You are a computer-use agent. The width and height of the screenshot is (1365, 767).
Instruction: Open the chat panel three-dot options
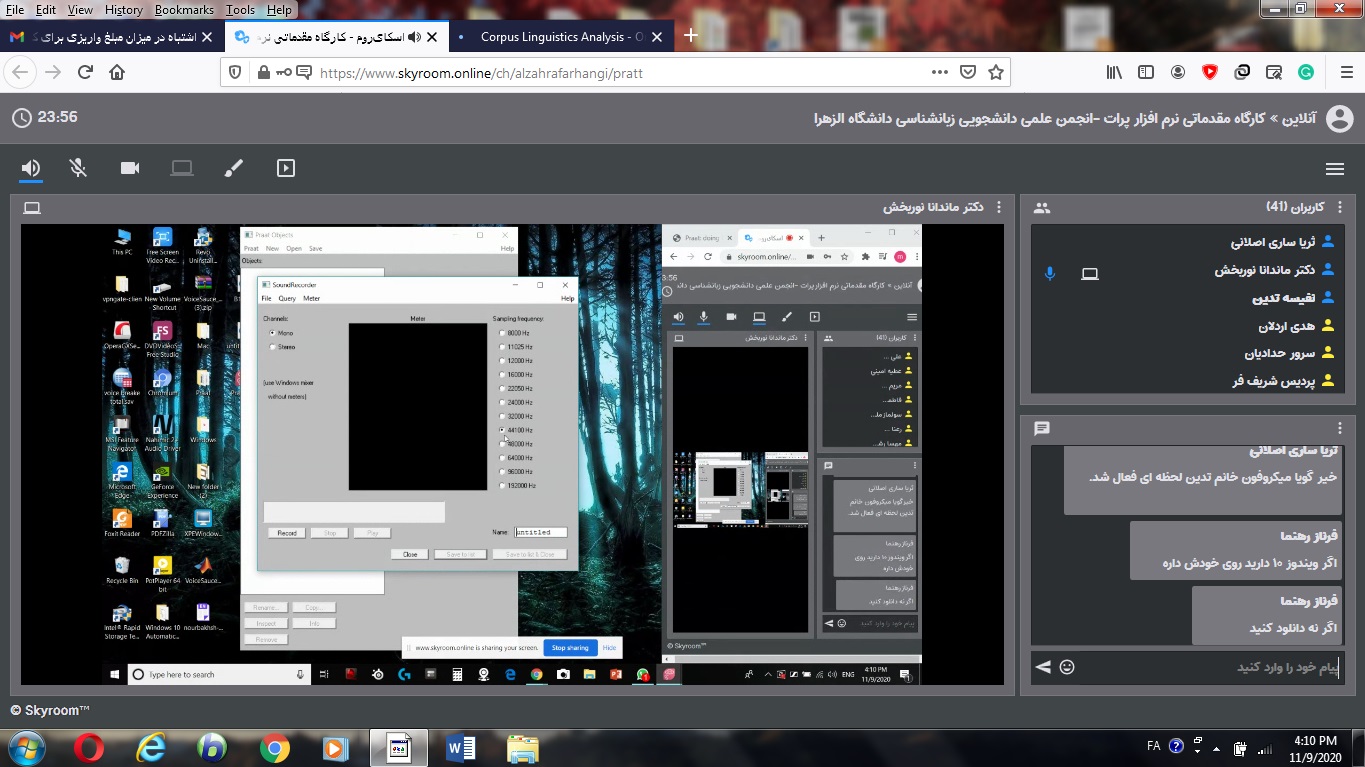click(x=1340, y=428)
